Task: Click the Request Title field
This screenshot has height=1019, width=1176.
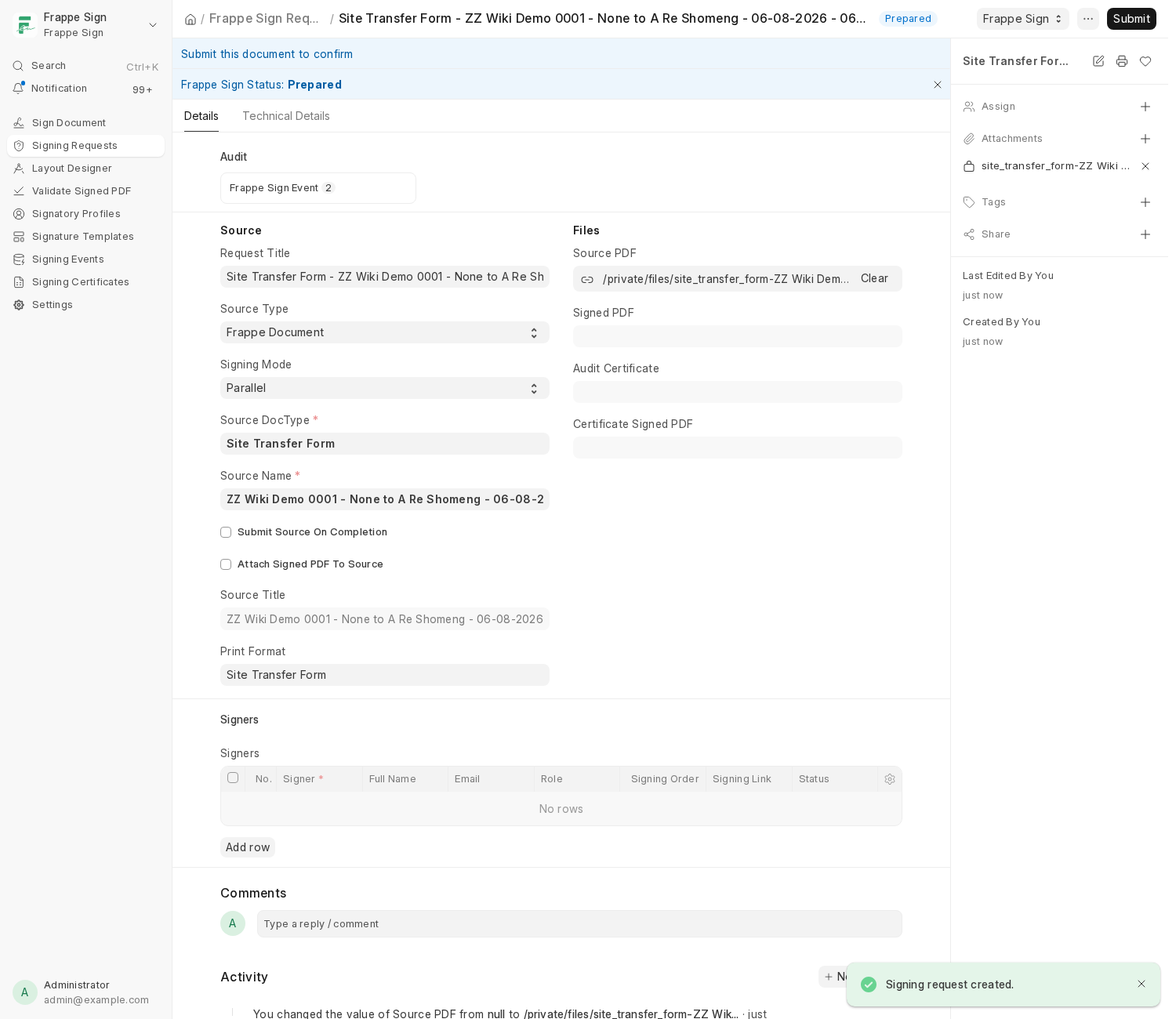Action: [x=385, y=277]
